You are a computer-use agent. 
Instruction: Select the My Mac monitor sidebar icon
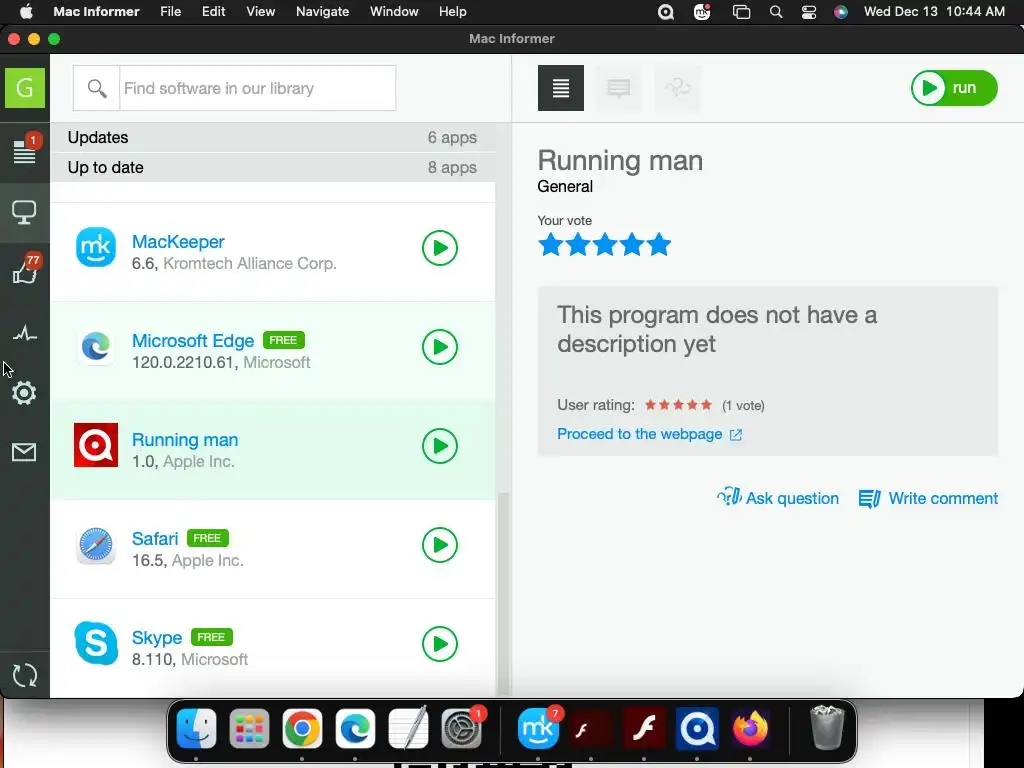25,212
